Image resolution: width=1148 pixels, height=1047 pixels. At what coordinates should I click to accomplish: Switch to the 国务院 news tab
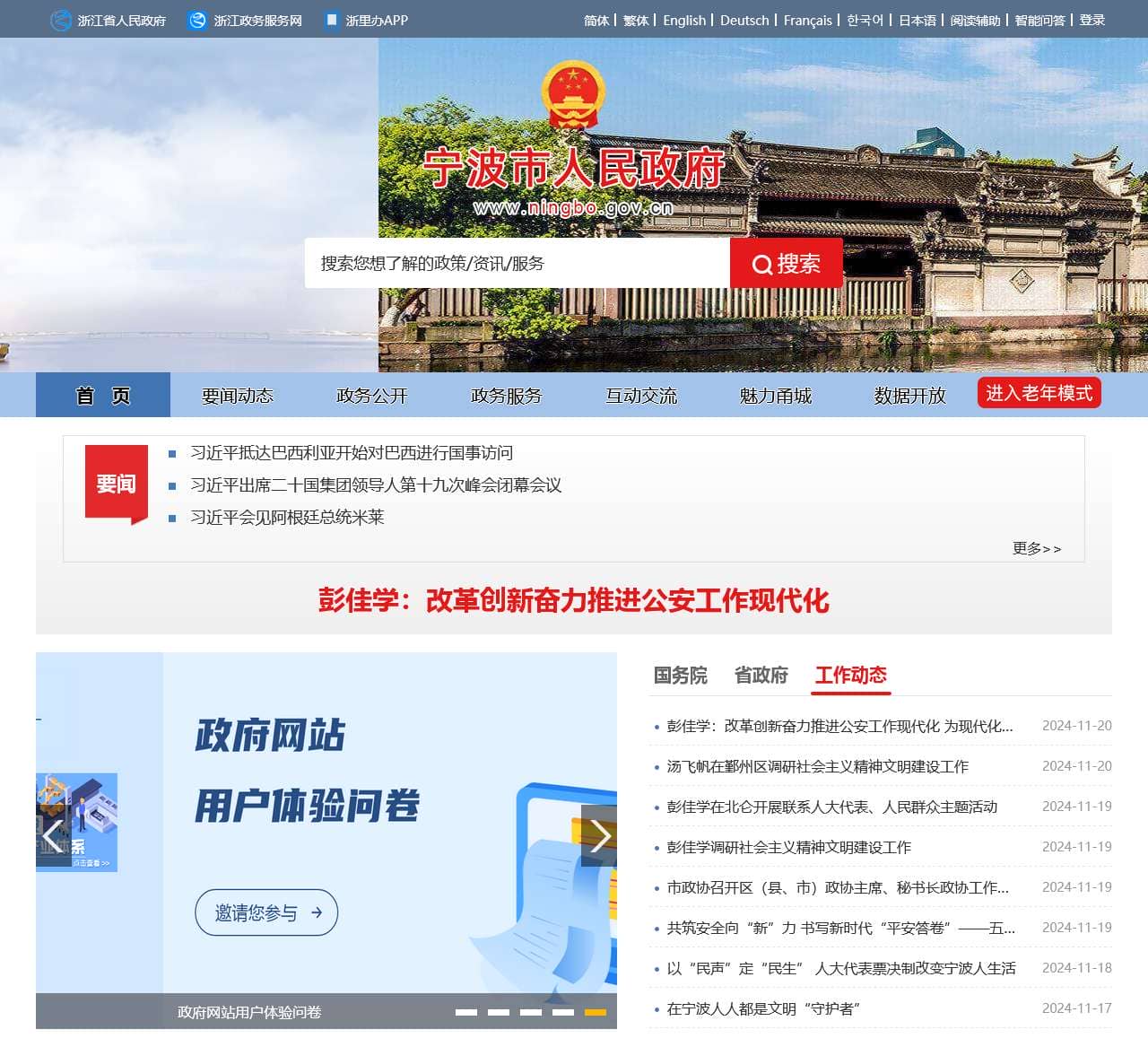coord(680,676)
